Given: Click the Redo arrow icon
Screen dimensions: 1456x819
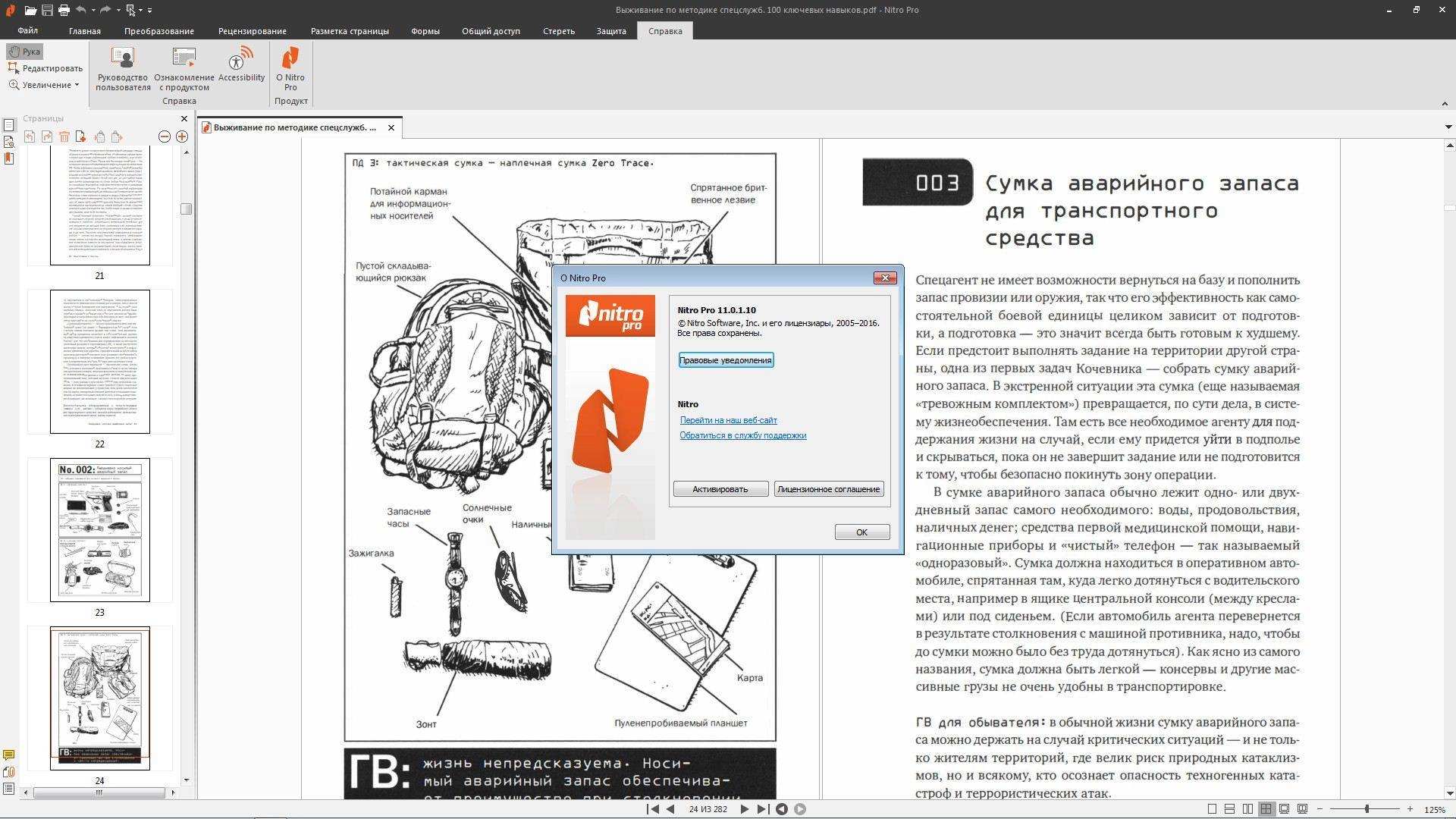Looking at the screenshot, I should [x=105, y=10].
